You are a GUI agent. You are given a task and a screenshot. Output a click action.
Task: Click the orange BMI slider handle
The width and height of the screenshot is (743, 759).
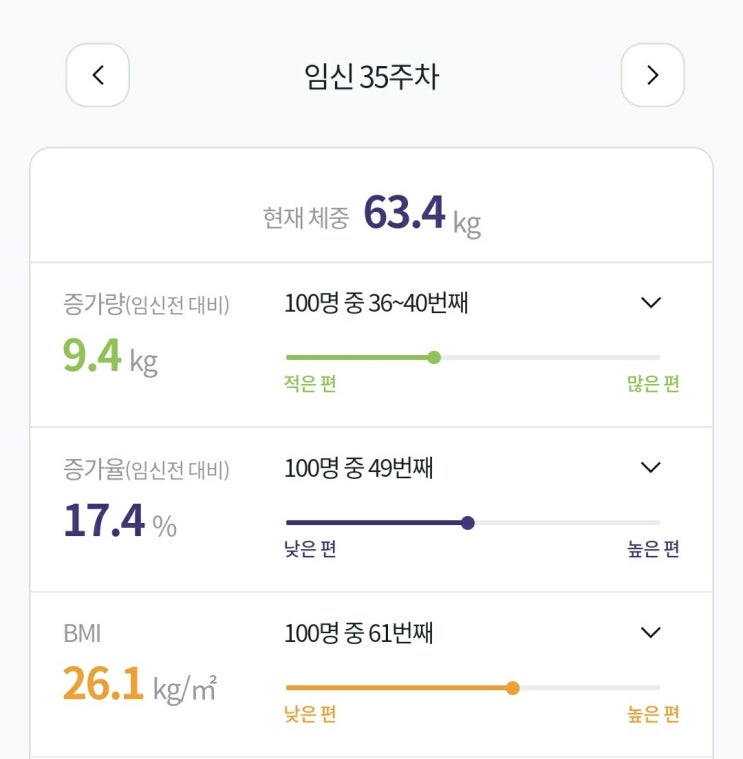[x=513, y=688]
